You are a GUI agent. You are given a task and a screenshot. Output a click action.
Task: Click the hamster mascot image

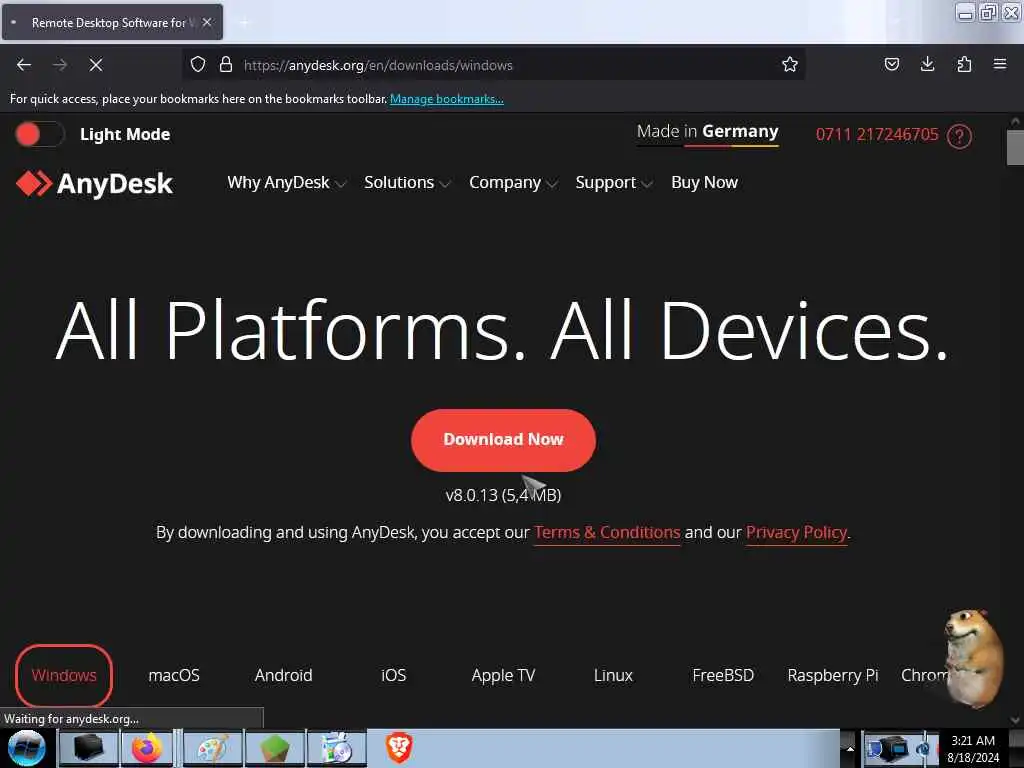click(x=973, y=658)
